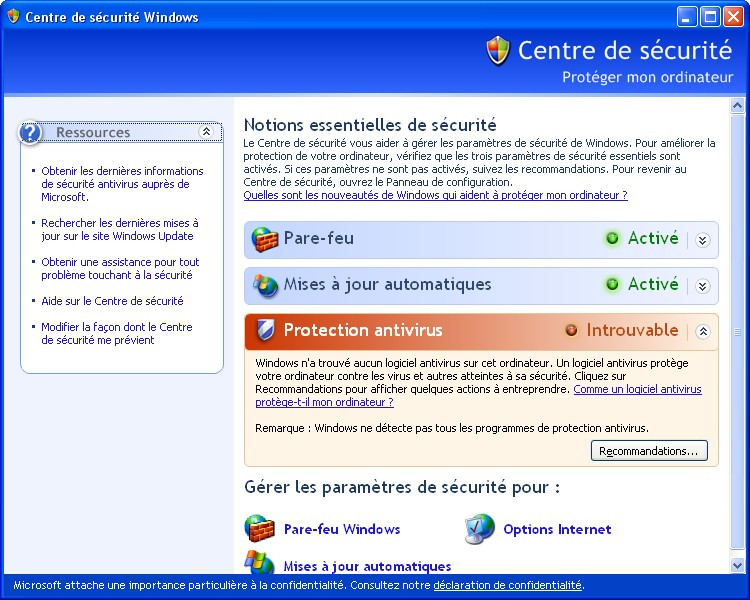Click the Ressources help question mark icon
750x600 pixels.
pyautogui.click(x=30, y=133)
